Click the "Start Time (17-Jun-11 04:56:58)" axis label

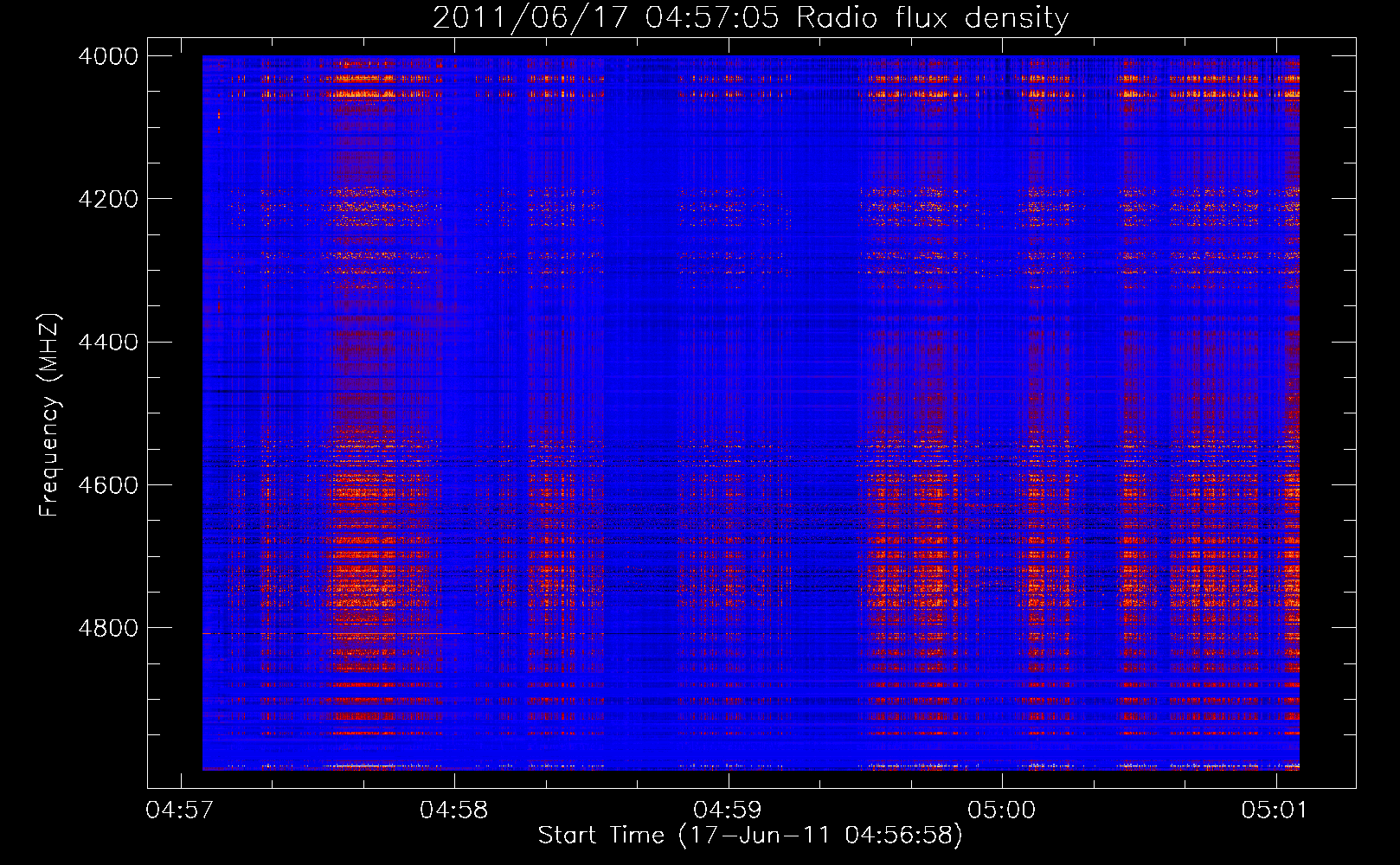pyautogui.click(x=750, y=835)
